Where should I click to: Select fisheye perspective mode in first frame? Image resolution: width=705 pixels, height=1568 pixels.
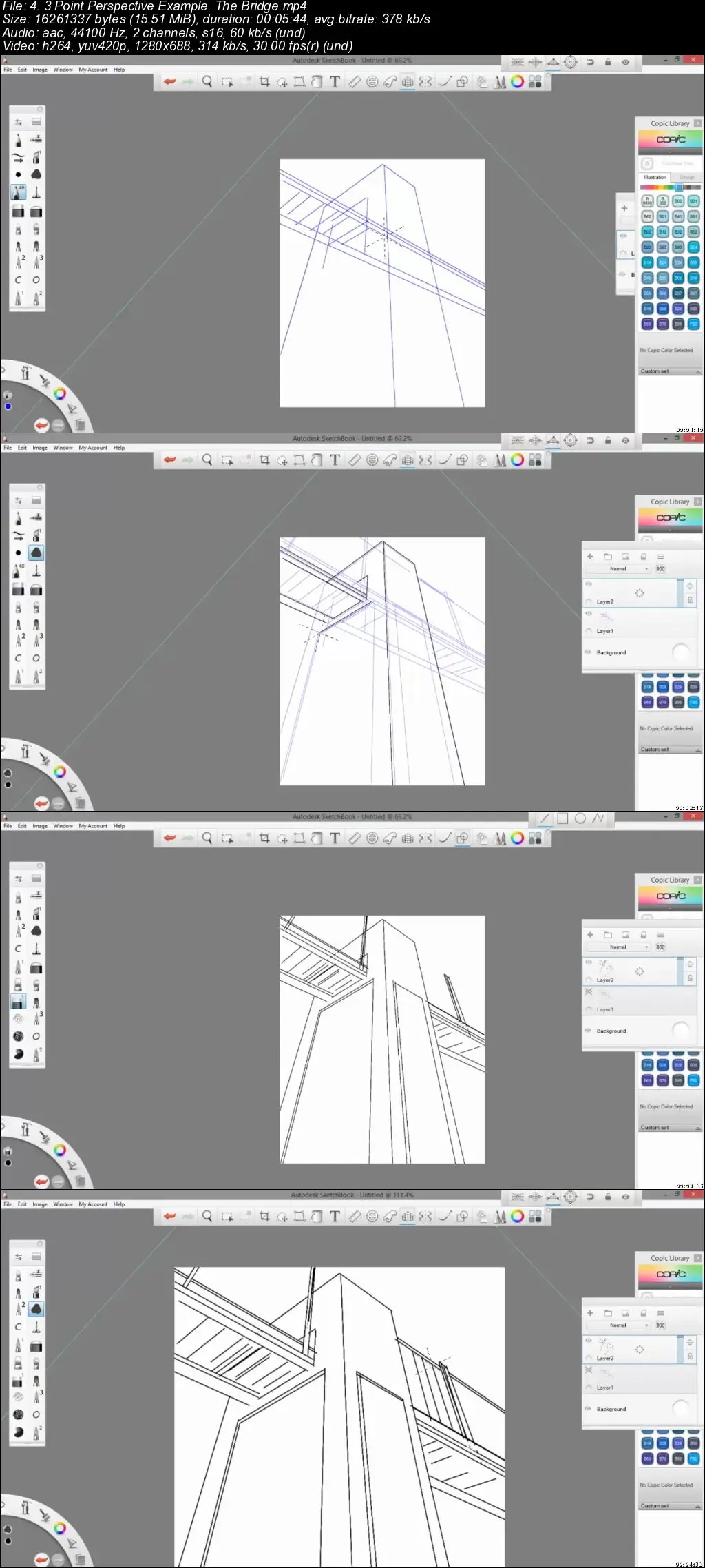pyautogui.click(x=571, y=62)
